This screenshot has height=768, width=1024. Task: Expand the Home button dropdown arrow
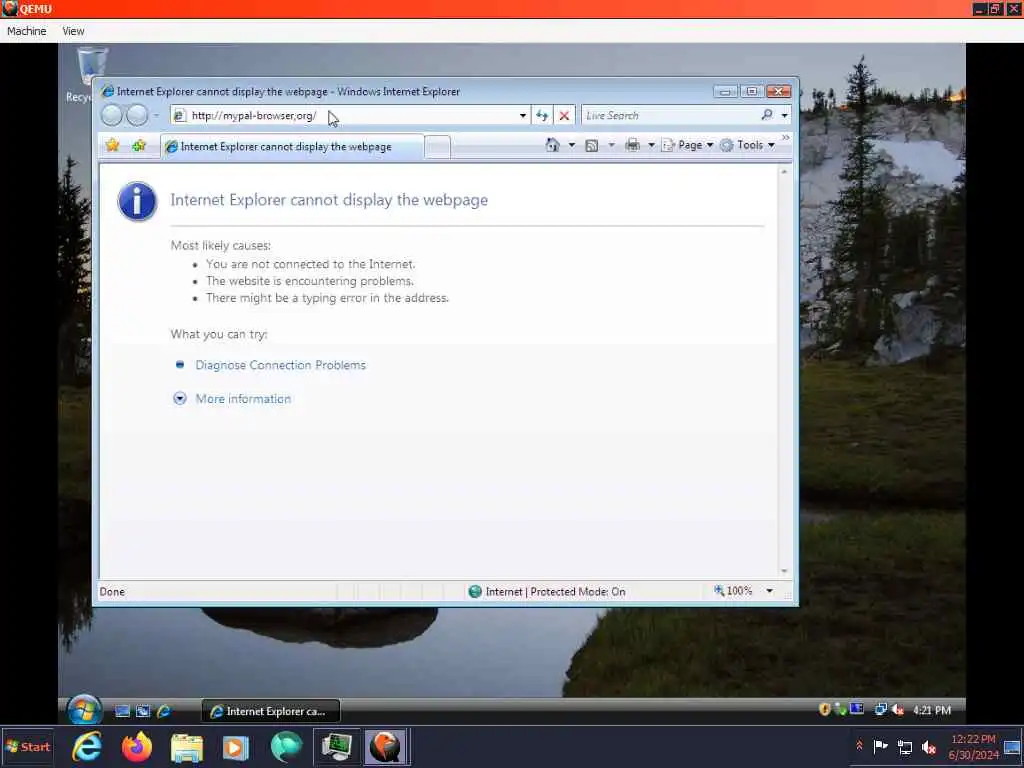pyautogui.click(x=571, y=145)
